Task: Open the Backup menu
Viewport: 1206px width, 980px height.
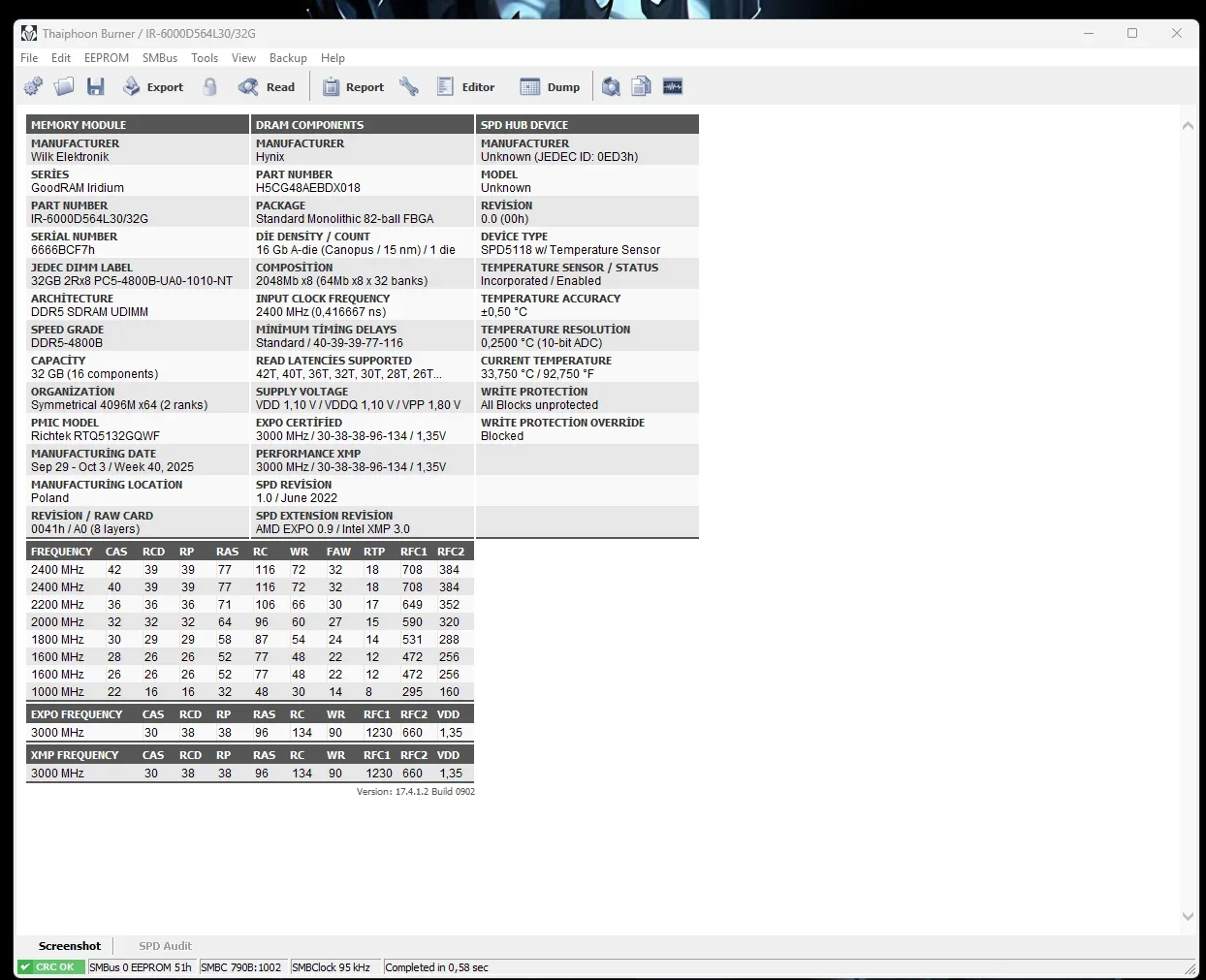Action: 288,58
